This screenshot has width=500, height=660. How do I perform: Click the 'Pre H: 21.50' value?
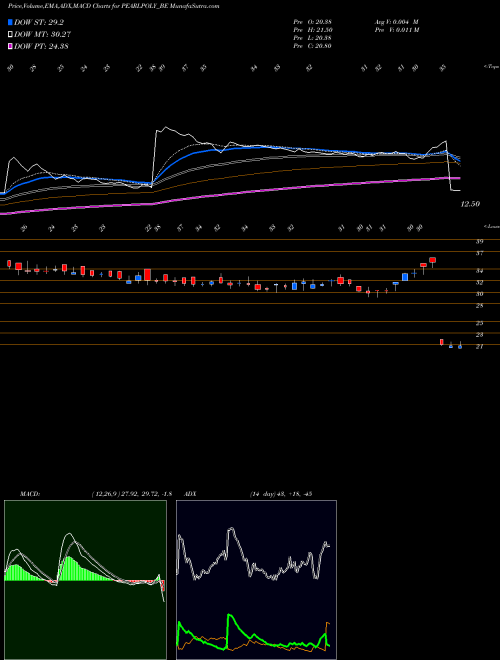(x=313, y=30)
